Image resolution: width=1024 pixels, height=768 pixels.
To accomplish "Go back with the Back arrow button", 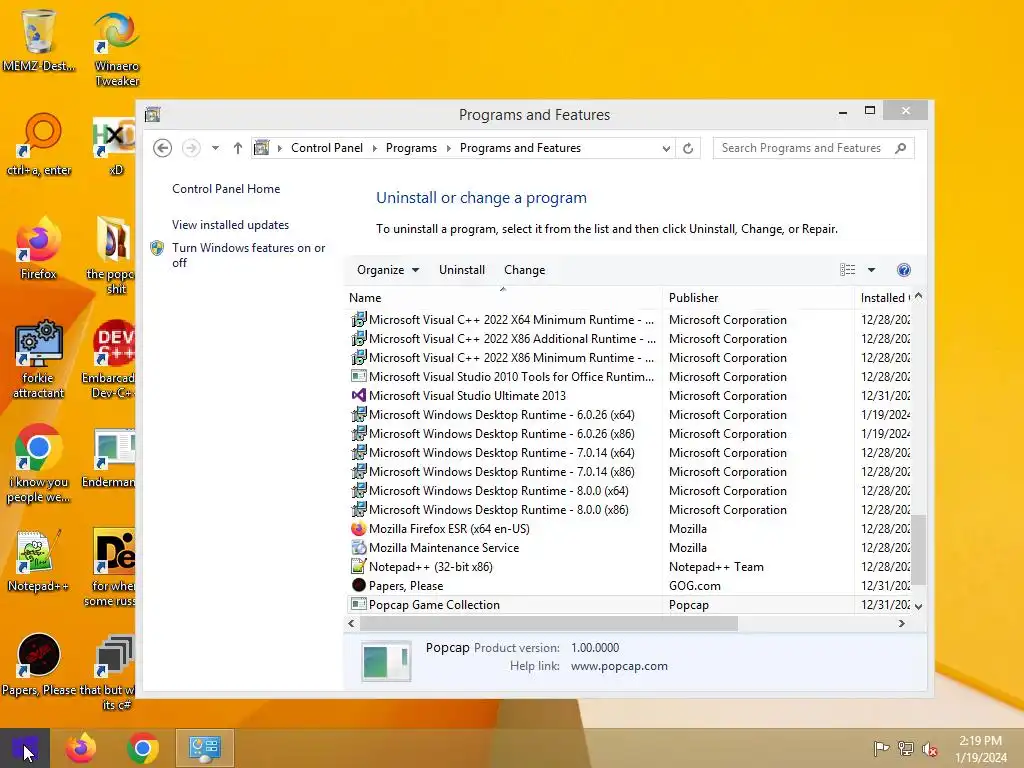I will point(163,148).
